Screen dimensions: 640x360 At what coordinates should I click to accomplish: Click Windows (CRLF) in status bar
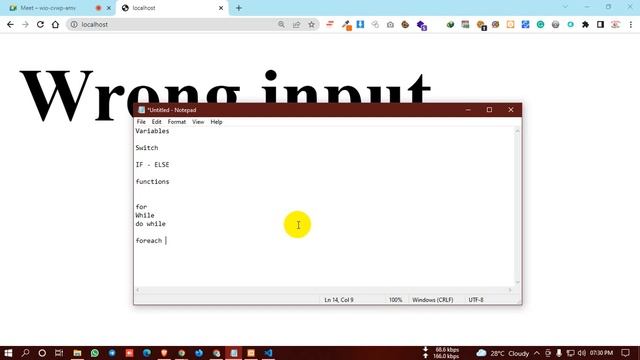point(433,300)
